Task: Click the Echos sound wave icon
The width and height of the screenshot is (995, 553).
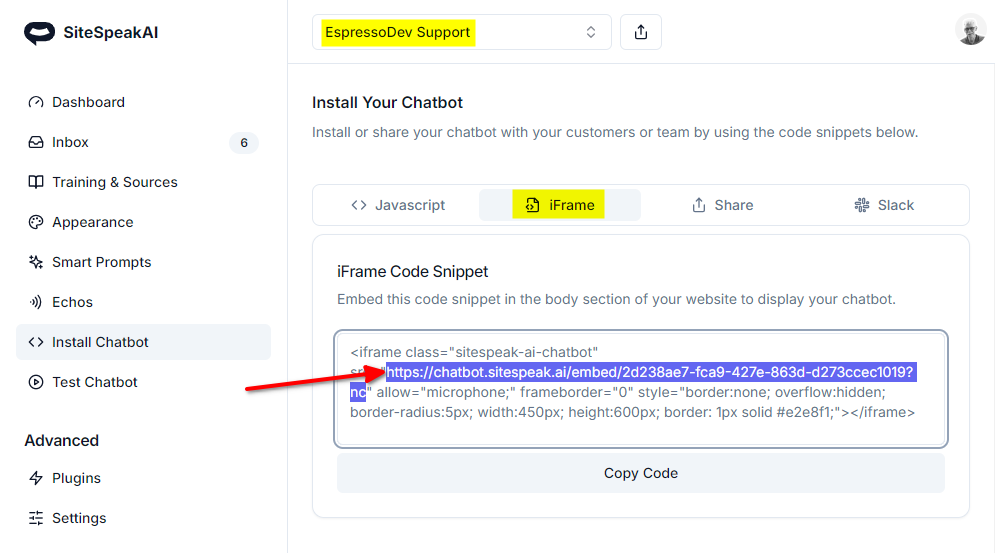Action: (36, 302)
